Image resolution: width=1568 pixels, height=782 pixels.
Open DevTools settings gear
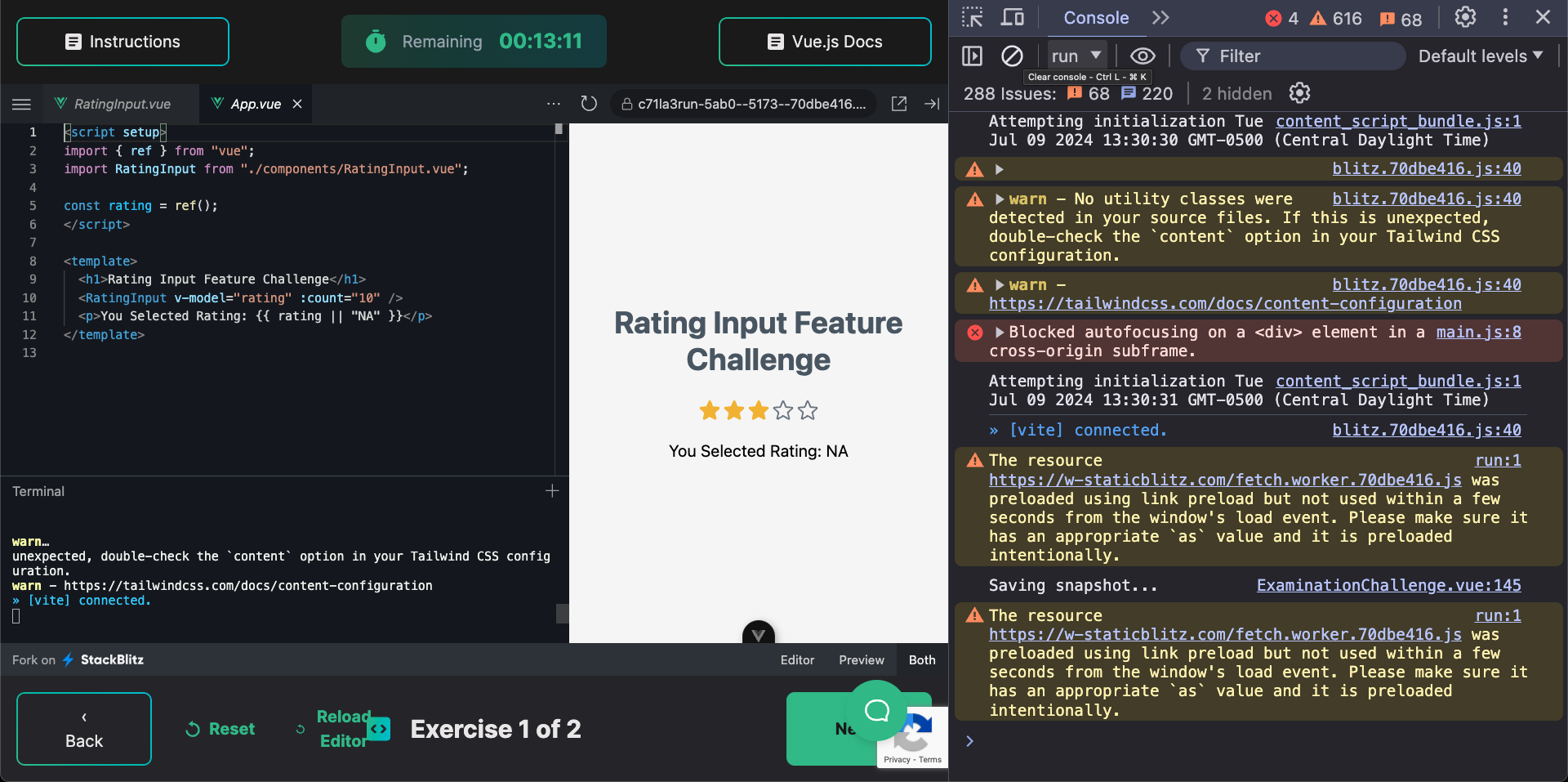[x=1465, y=17]
